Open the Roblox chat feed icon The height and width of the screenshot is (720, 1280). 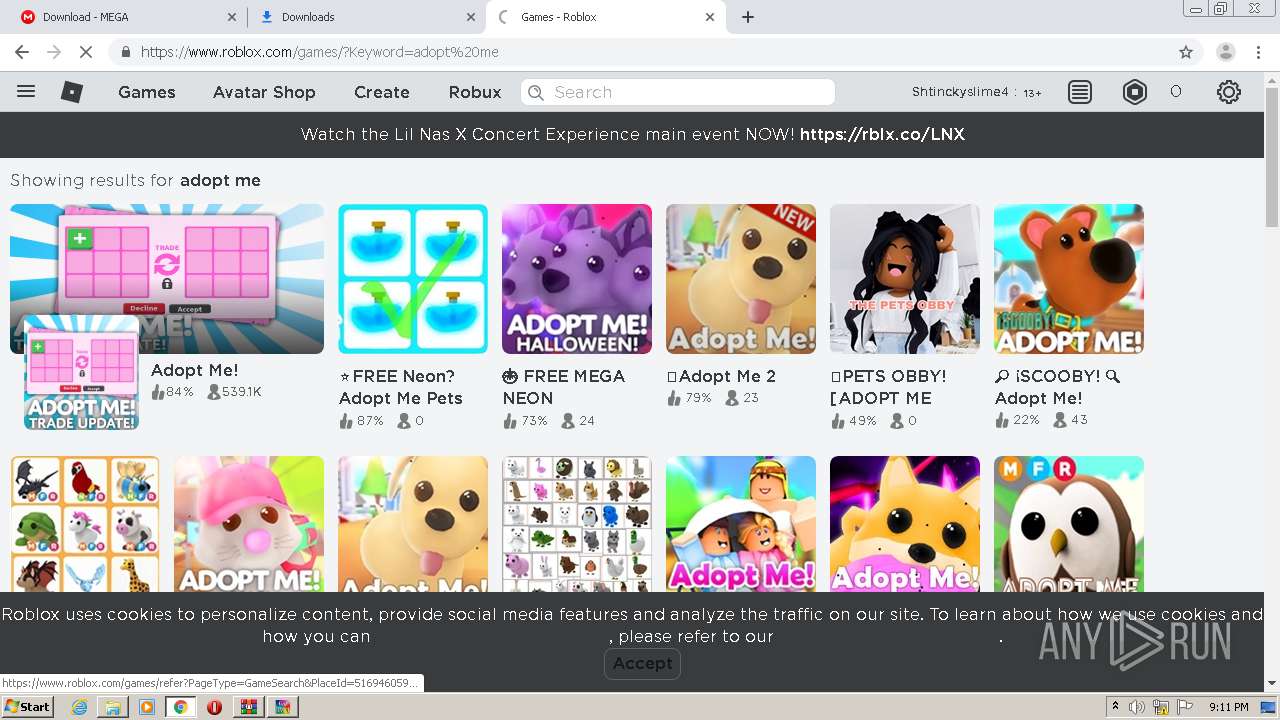(1080, 92)
